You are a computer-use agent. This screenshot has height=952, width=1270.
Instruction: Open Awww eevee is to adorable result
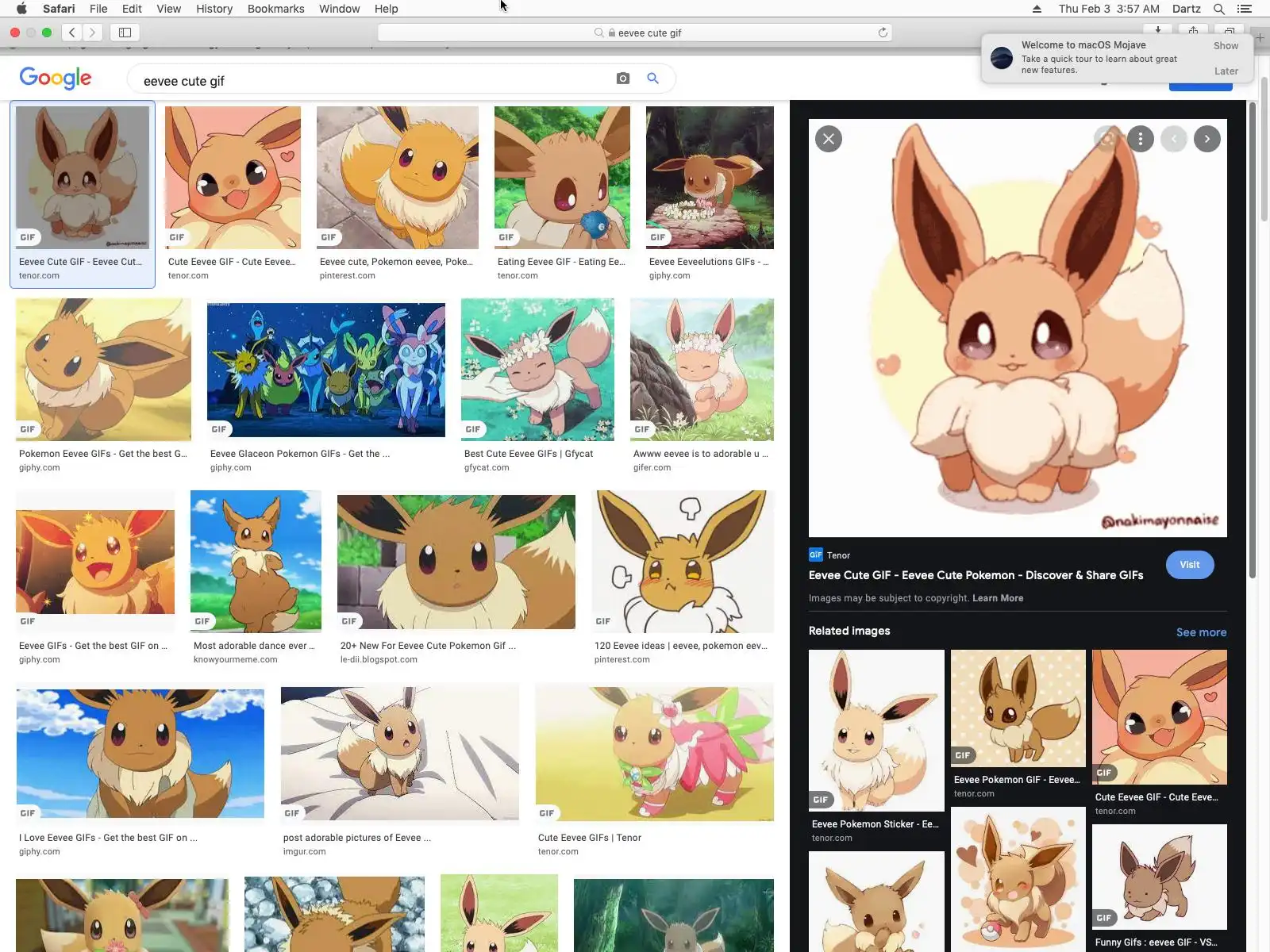click(x=702, y=370)
